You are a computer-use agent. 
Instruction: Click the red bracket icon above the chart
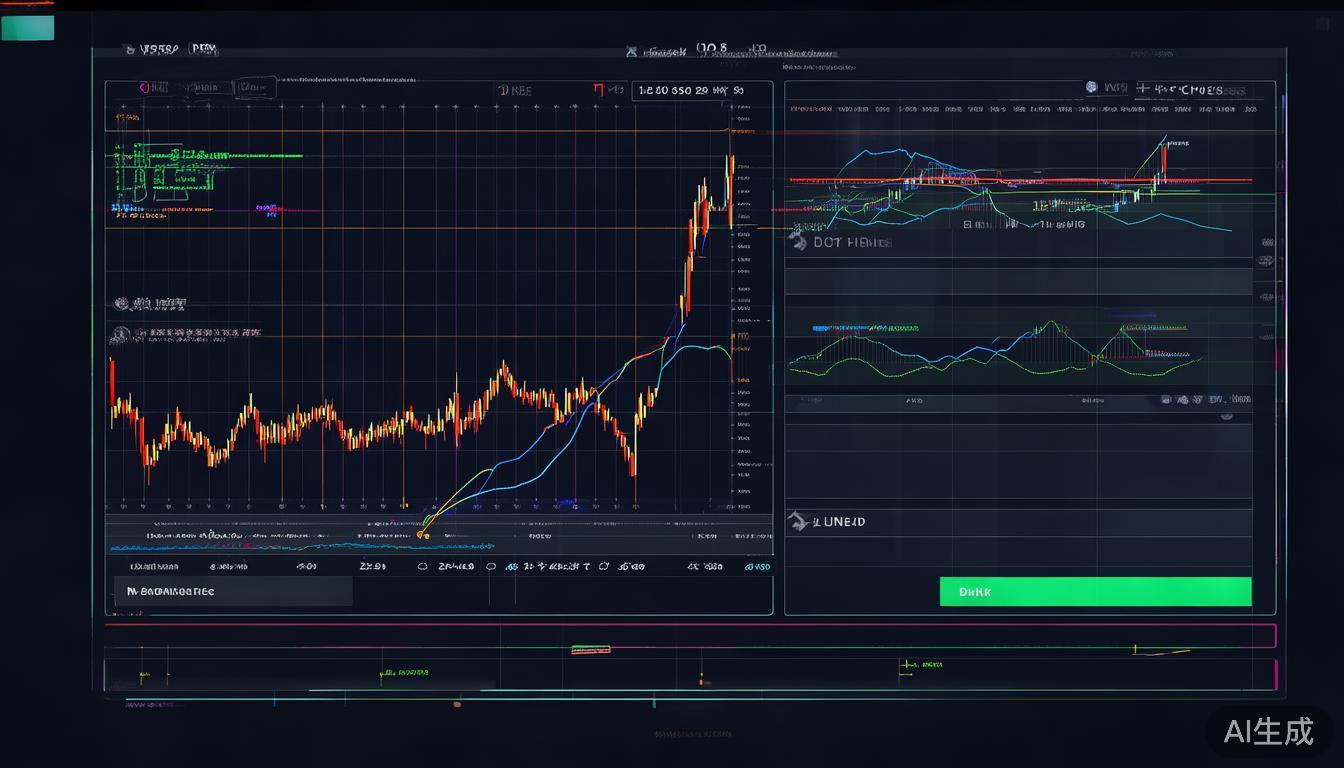point(598,90)
